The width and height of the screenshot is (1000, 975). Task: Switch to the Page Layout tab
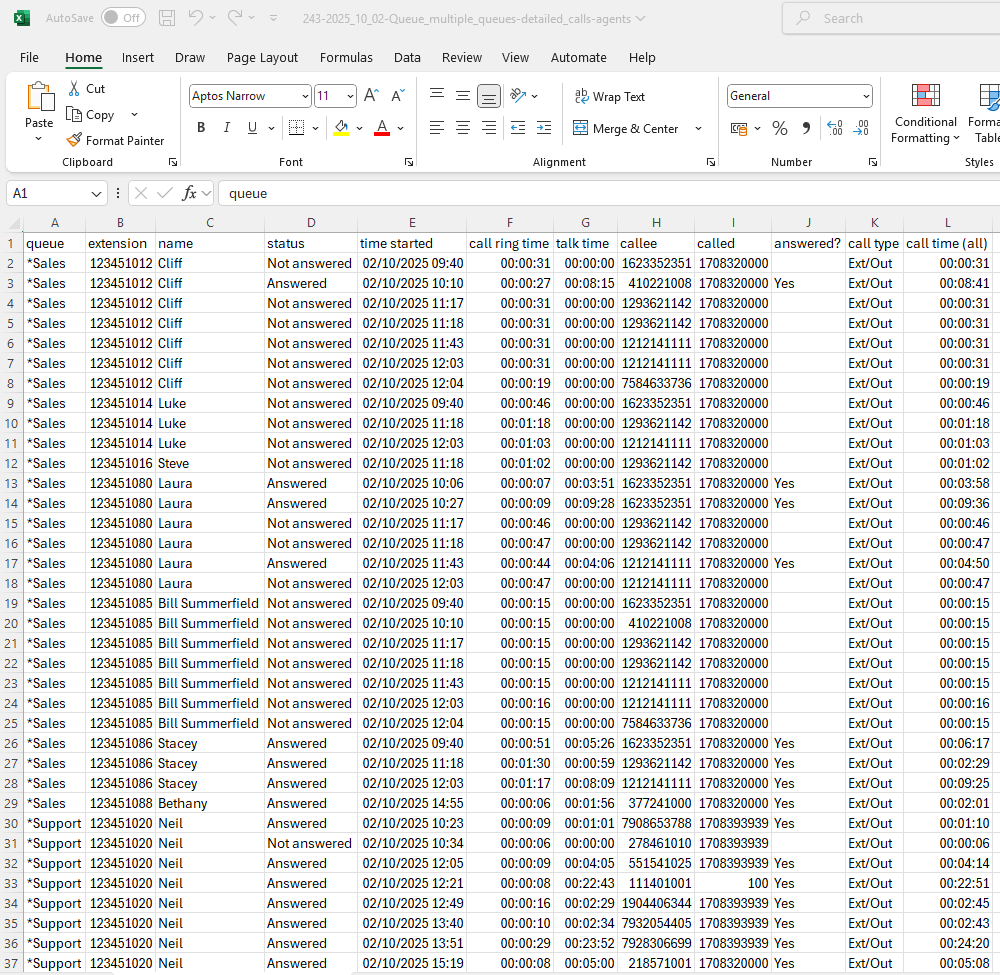[262, 58]
